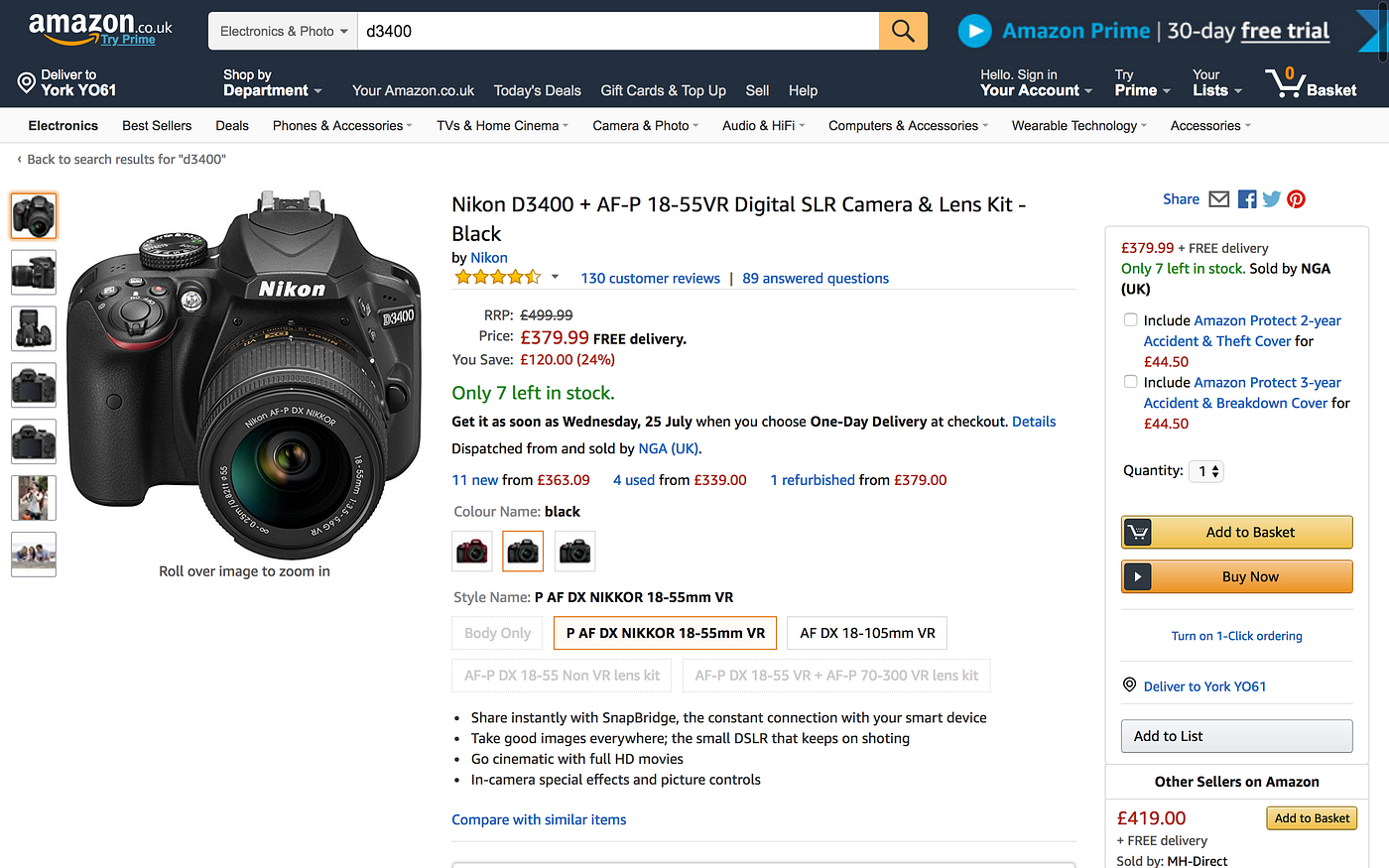Select third product thumbnail of the camera
Image resolution: width=1389 pixels, height=868 pixels.
tap(34, 328)
